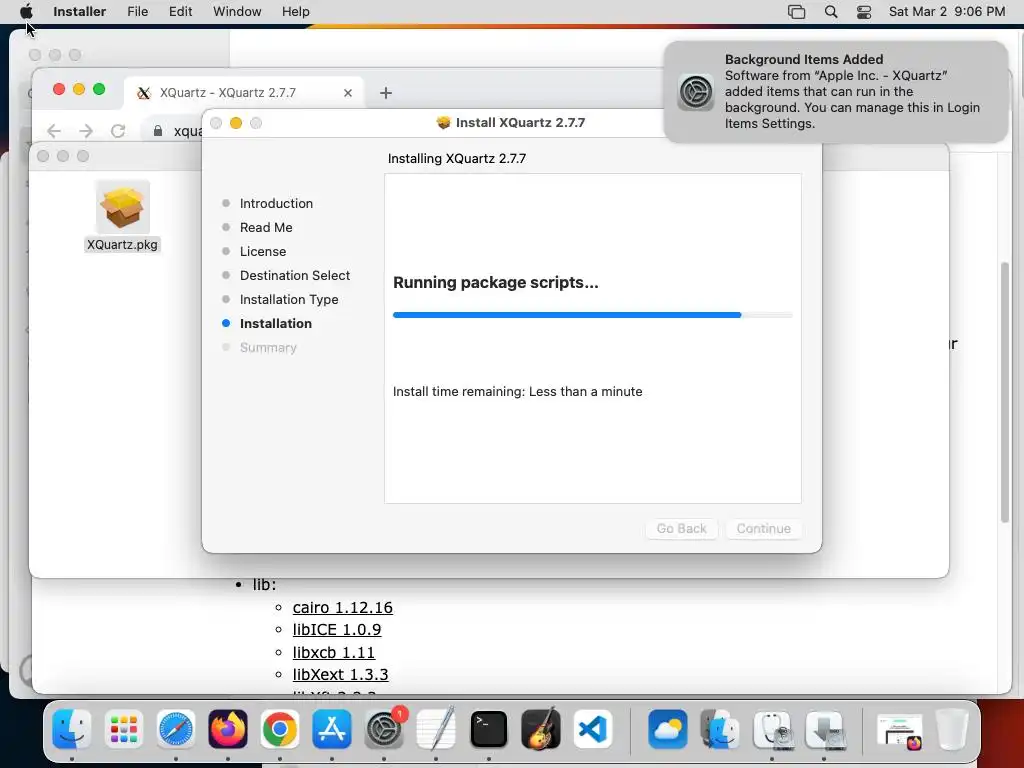
Task: Click the Summary step in the sidebar
Action: coord(268,347)
